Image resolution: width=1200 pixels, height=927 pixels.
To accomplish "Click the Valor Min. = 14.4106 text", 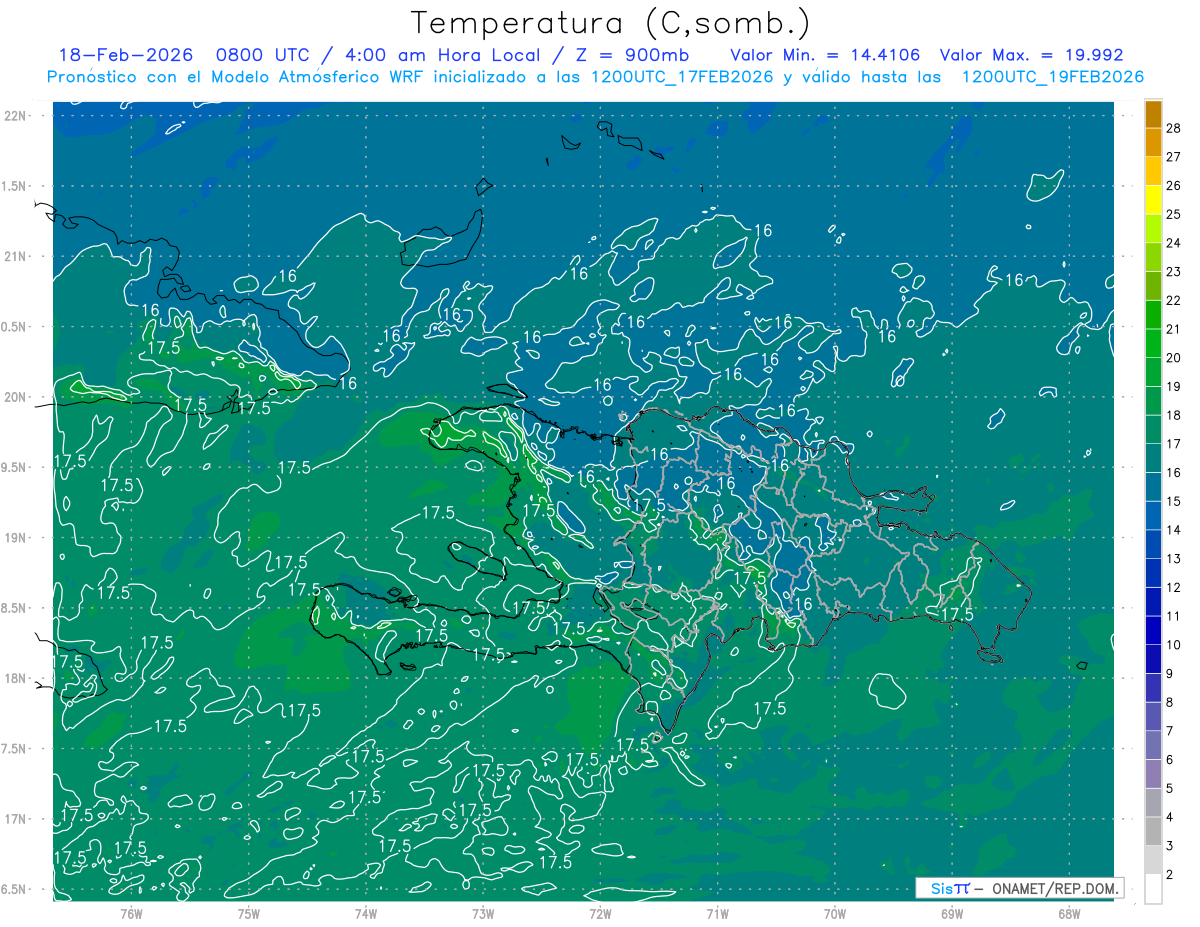I will [x=830, y=55].
